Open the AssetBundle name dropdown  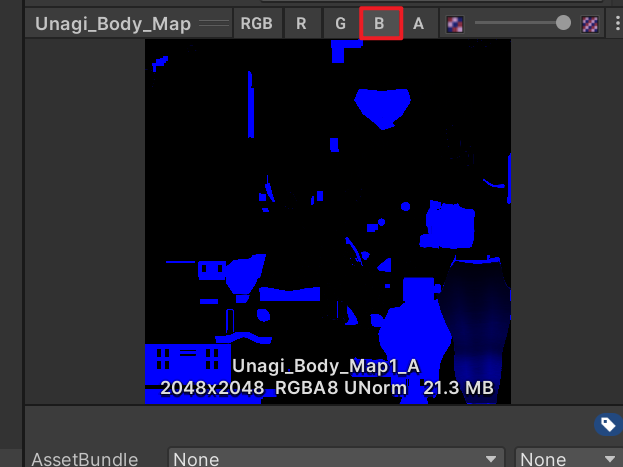(336, 459)
